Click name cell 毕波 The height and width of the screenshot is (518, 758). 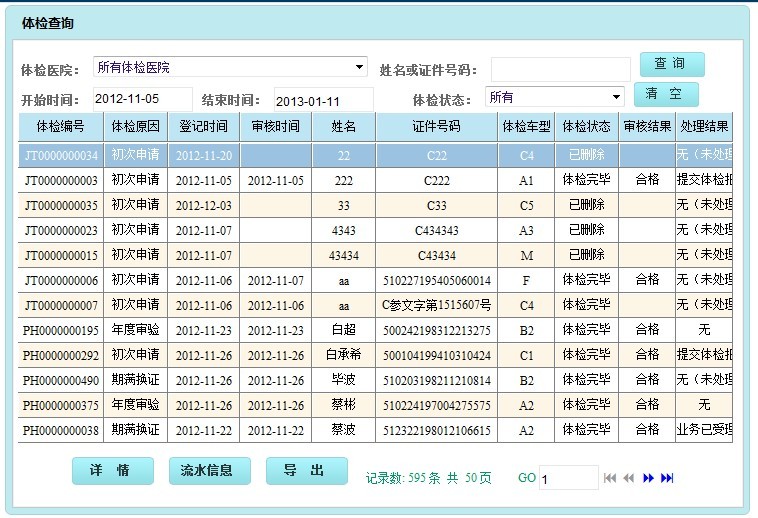[344, 380]
